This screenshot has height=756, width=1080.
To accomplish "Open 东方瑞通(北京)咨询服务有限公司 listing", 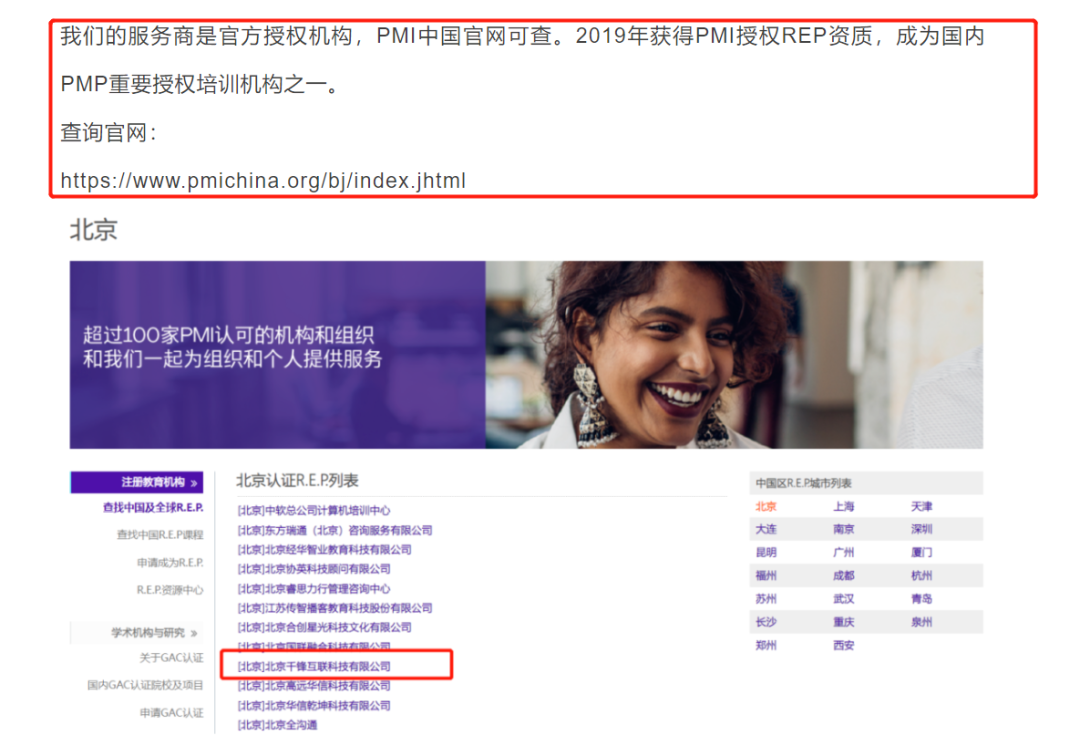I will tap(335, 530).
